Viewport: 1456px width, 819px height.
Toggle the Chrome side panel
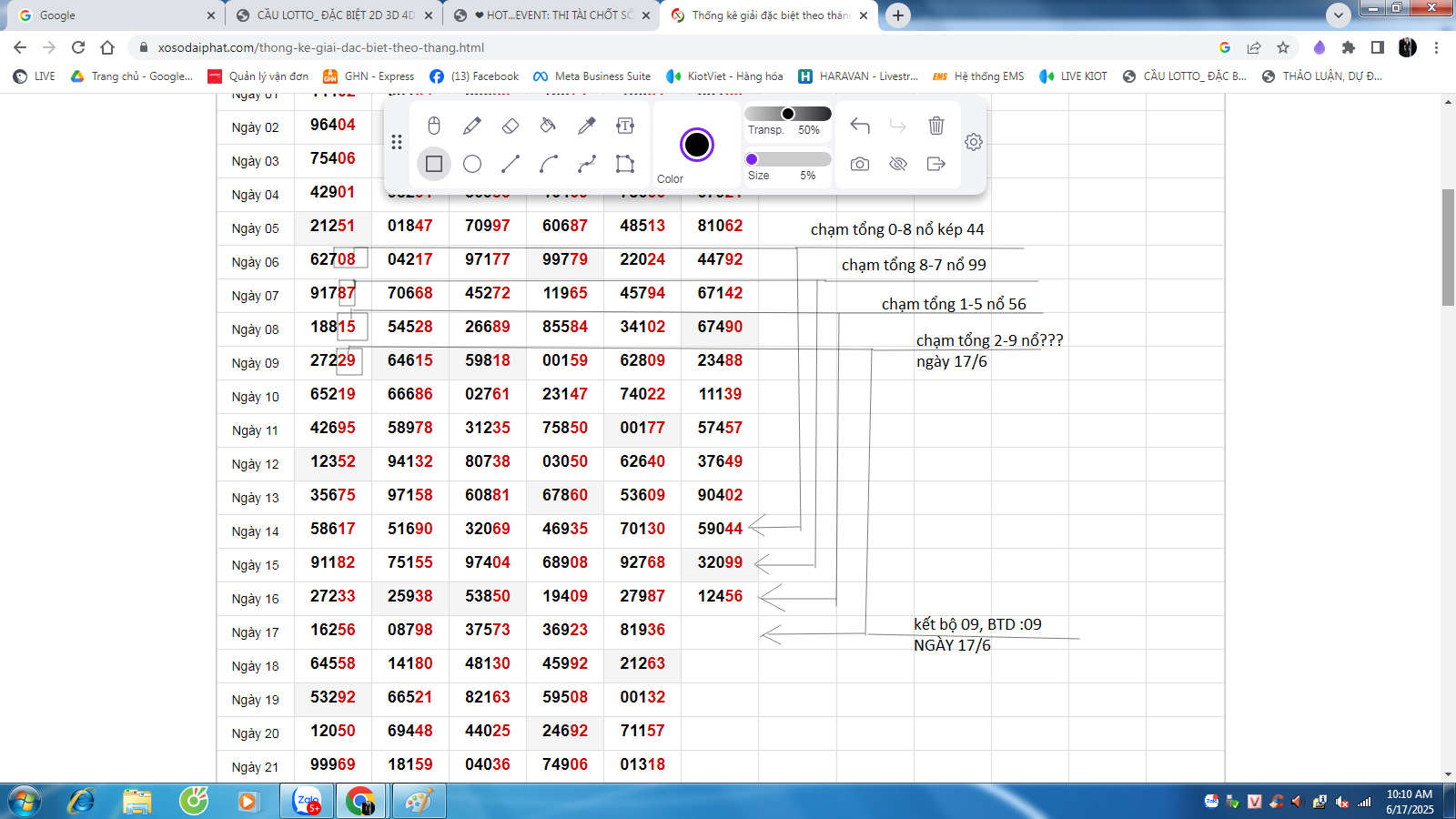coord(1378,47)
